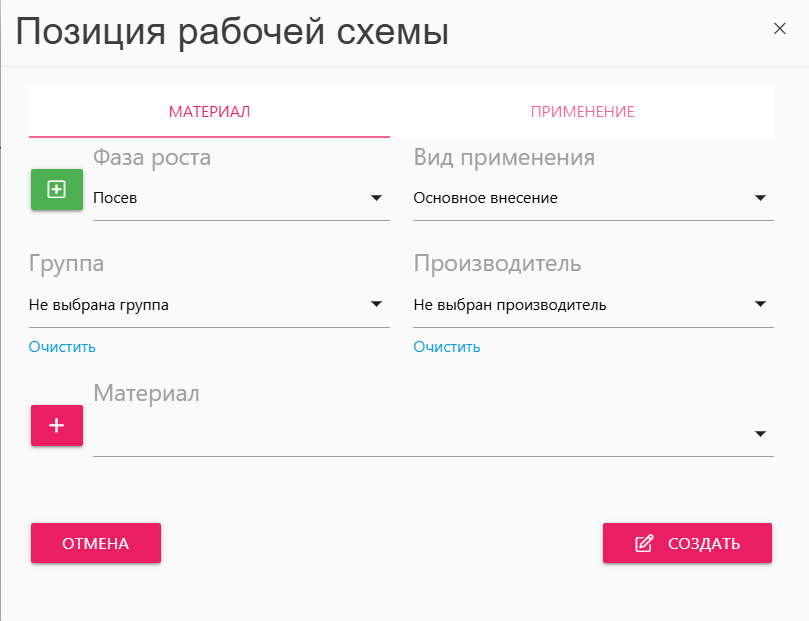Click the Посев value in growth phase field
The height and width of the screenshot is (621, 809).
[x=116, y=198]
